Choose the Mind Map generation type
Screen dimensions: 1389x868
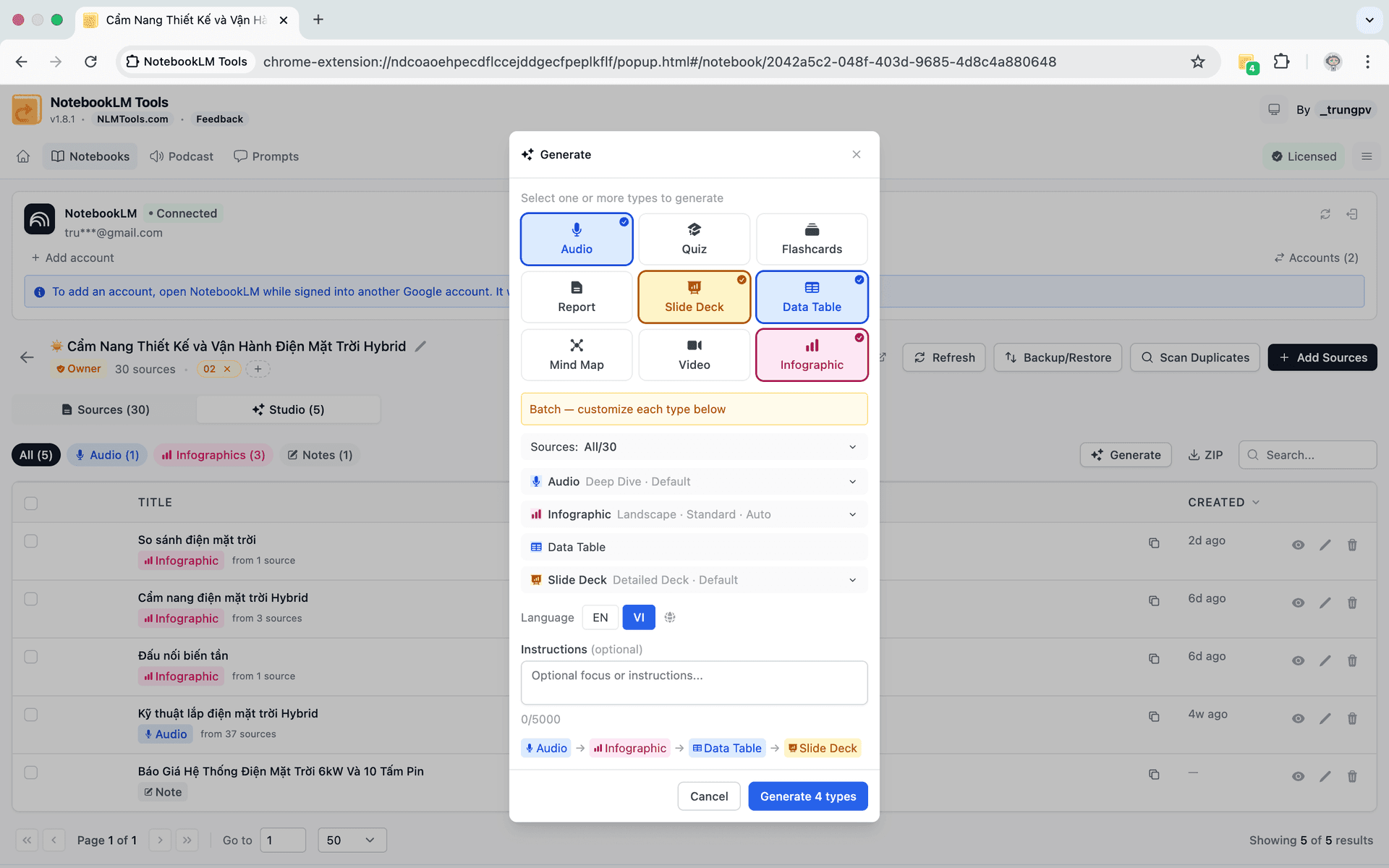coord(577,354)
